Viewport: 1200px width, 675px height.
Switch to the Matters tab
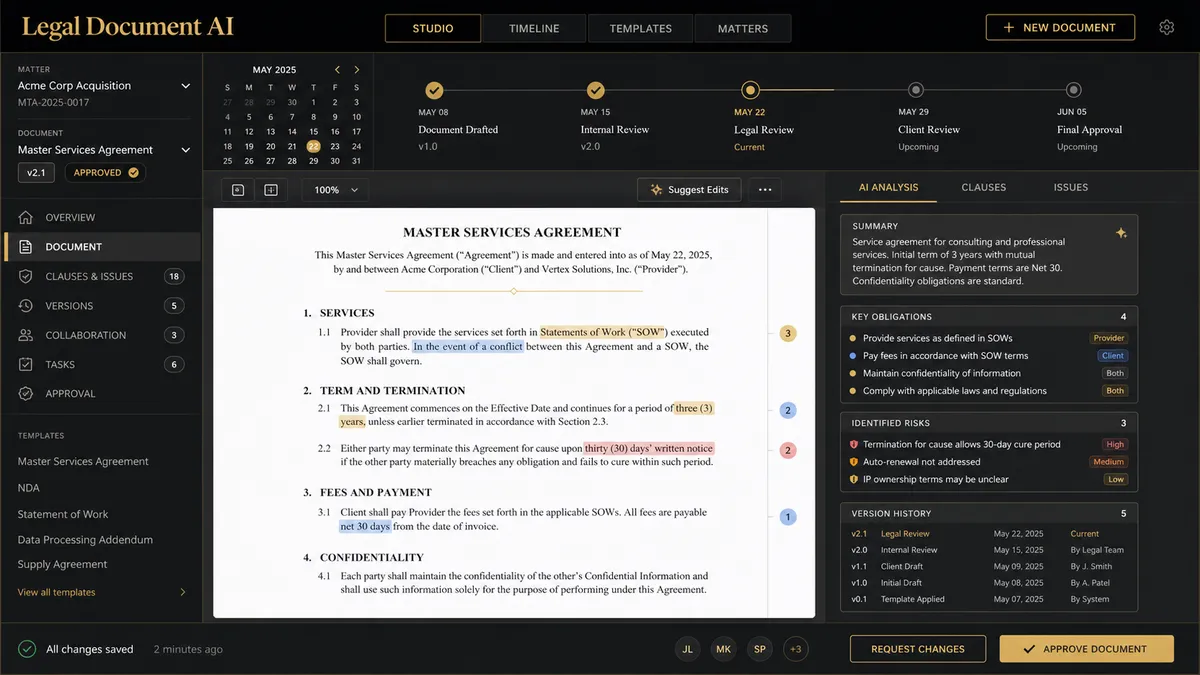click(x=743, y=28)
